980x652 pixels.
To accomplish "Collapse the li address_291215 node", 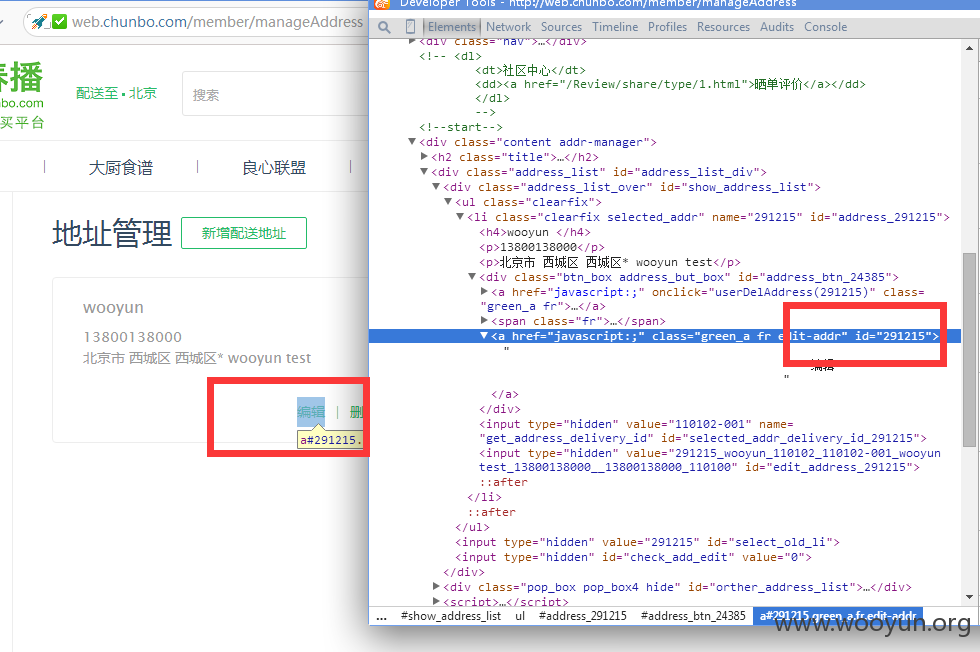I will [x=460, y=217].
